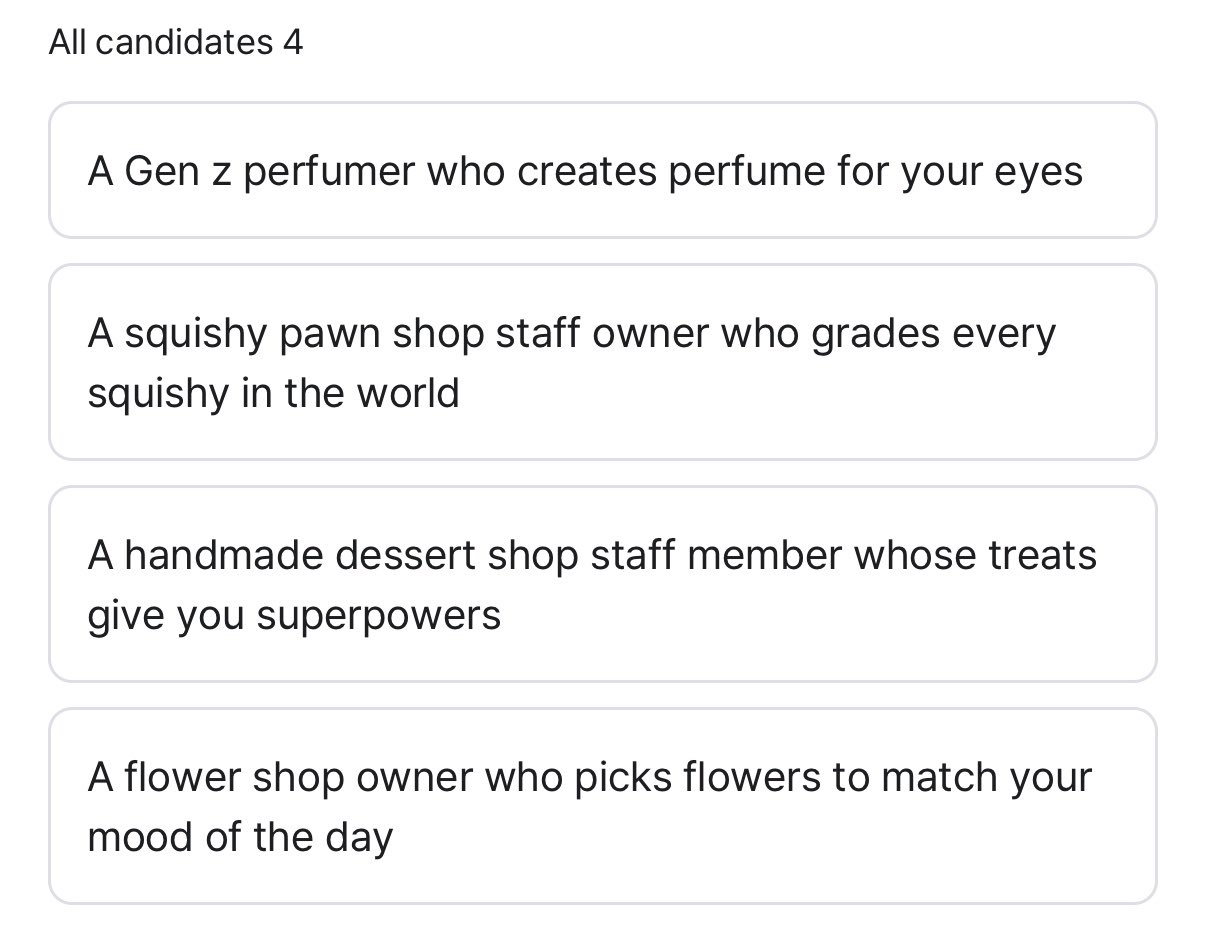Choose the squishy pawn shop owner option
1206x943 pixels.
click(603, 362)
